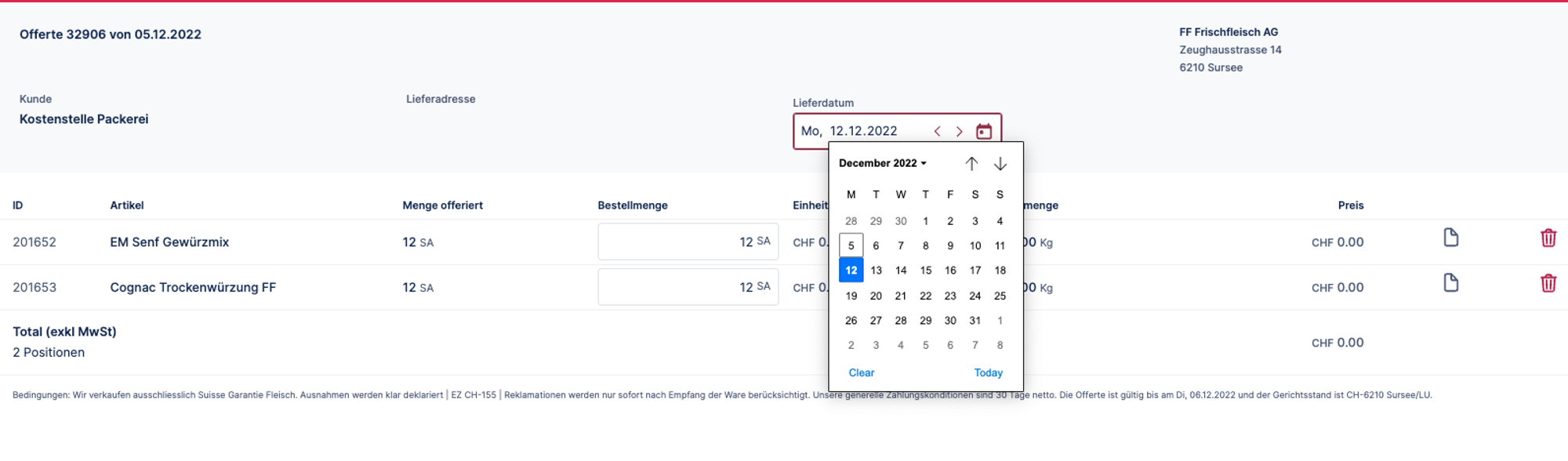This screenshot has width=1568, height=461.
Task: Open document for Cognac Trockenwürzung FF
Action: [1451, 283]
